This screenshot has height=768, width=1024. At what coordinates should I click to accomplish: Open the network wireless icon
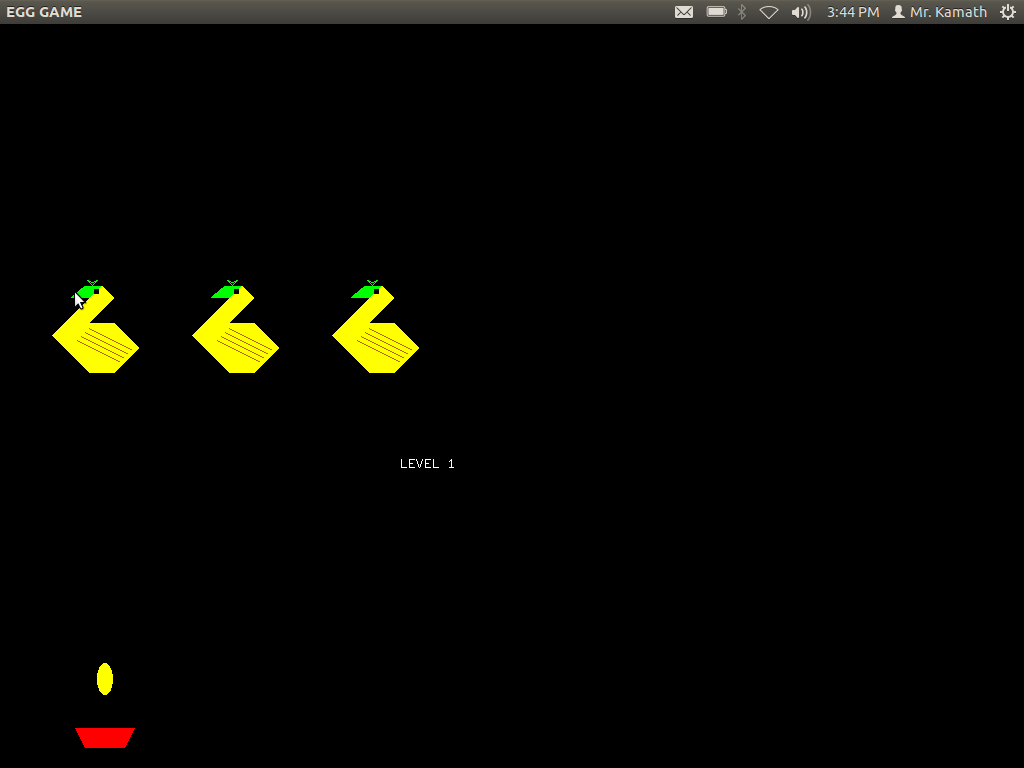[x=768, y=11]
